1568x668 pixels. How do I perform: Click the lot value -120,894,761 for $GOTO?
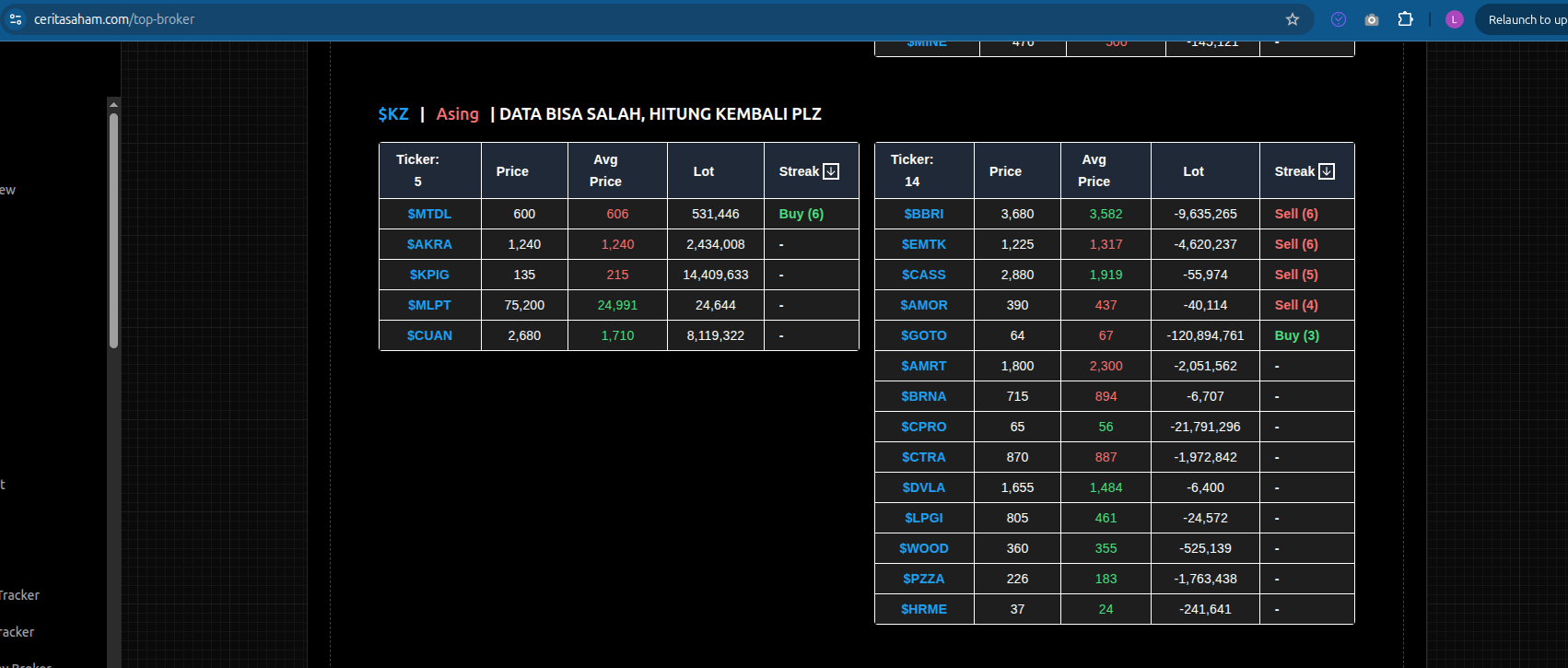tap(1205, 335)
